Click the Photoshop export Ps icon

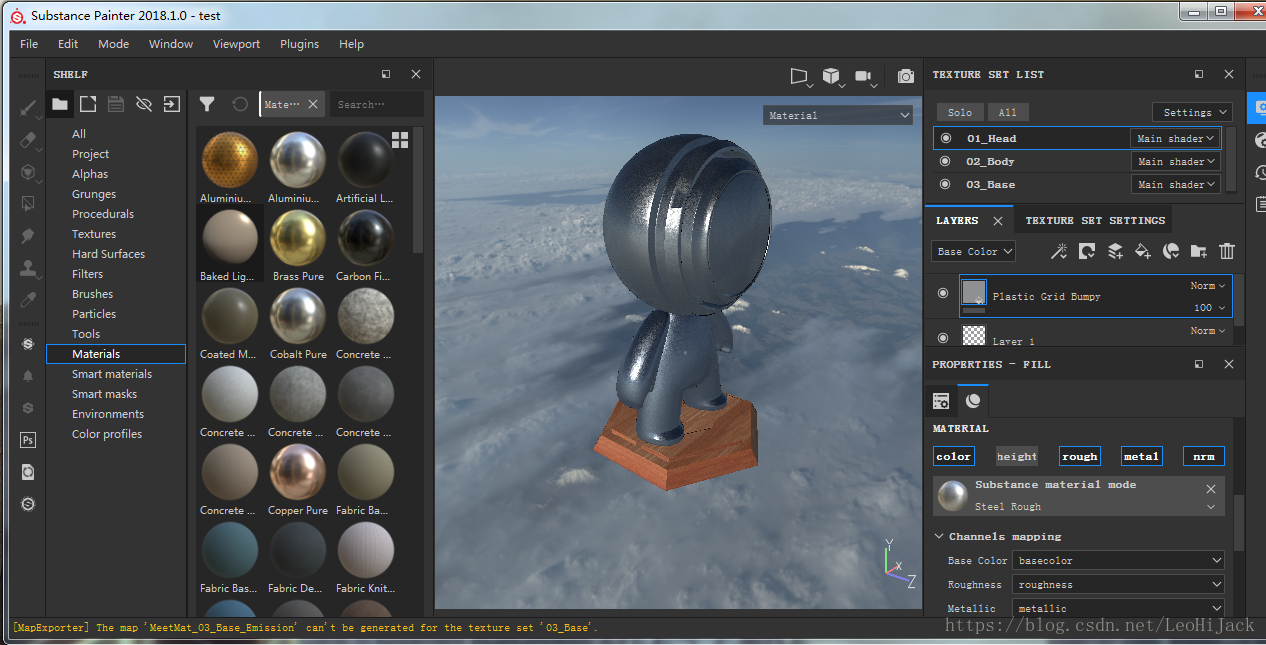point(28,440)
